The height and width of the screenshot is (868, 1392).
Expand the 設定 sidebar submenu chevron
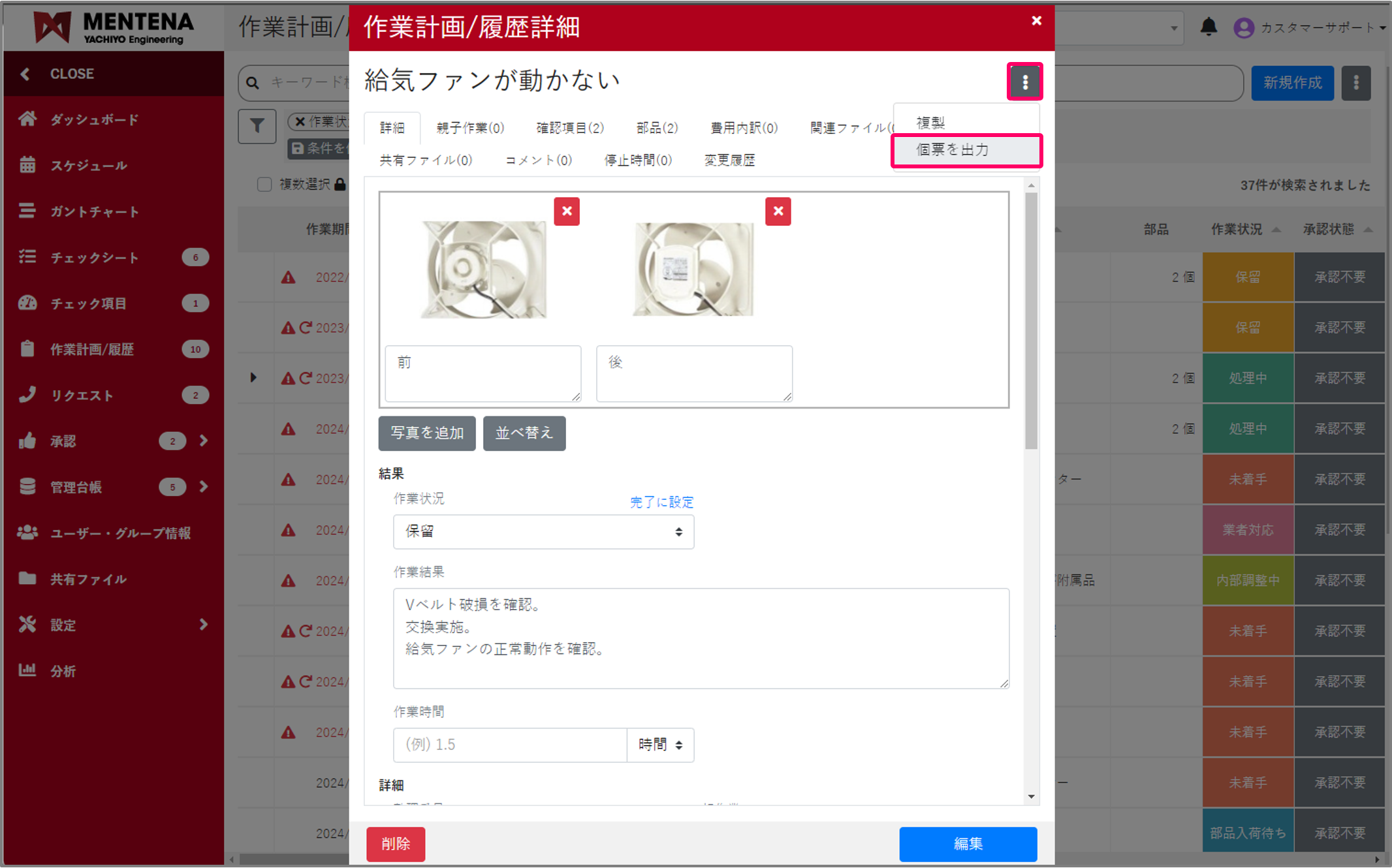[204, 625]
